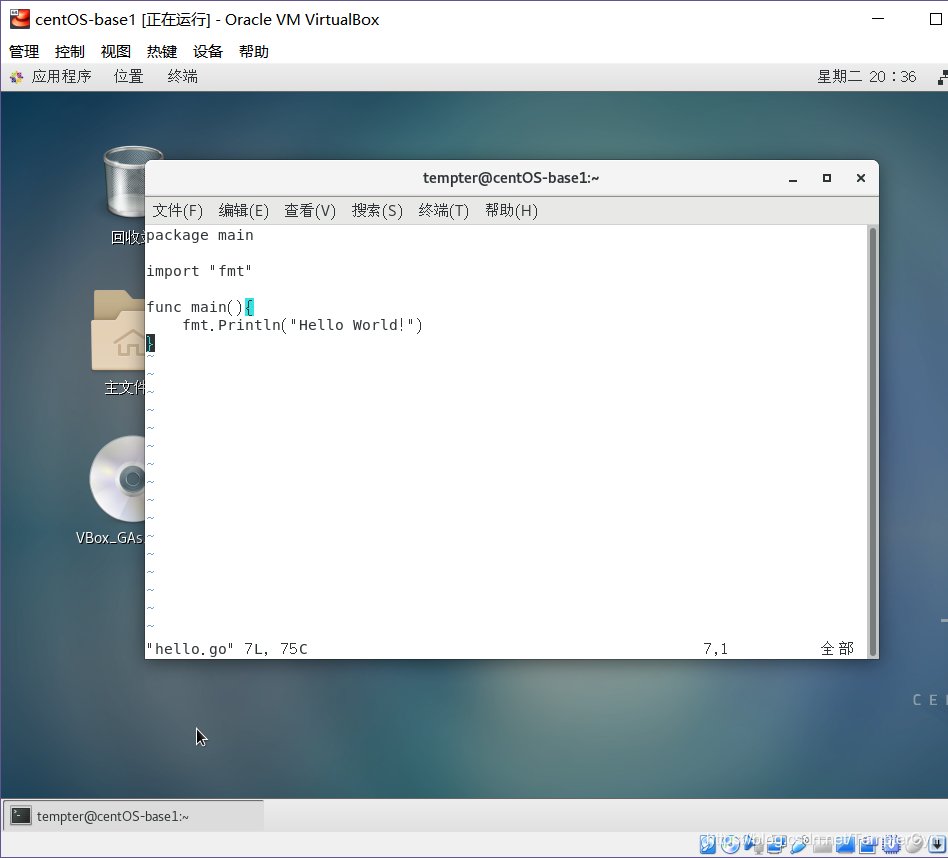
Task: Open VirtualBox 管理 menu
Action: click(x=24, y=51)
